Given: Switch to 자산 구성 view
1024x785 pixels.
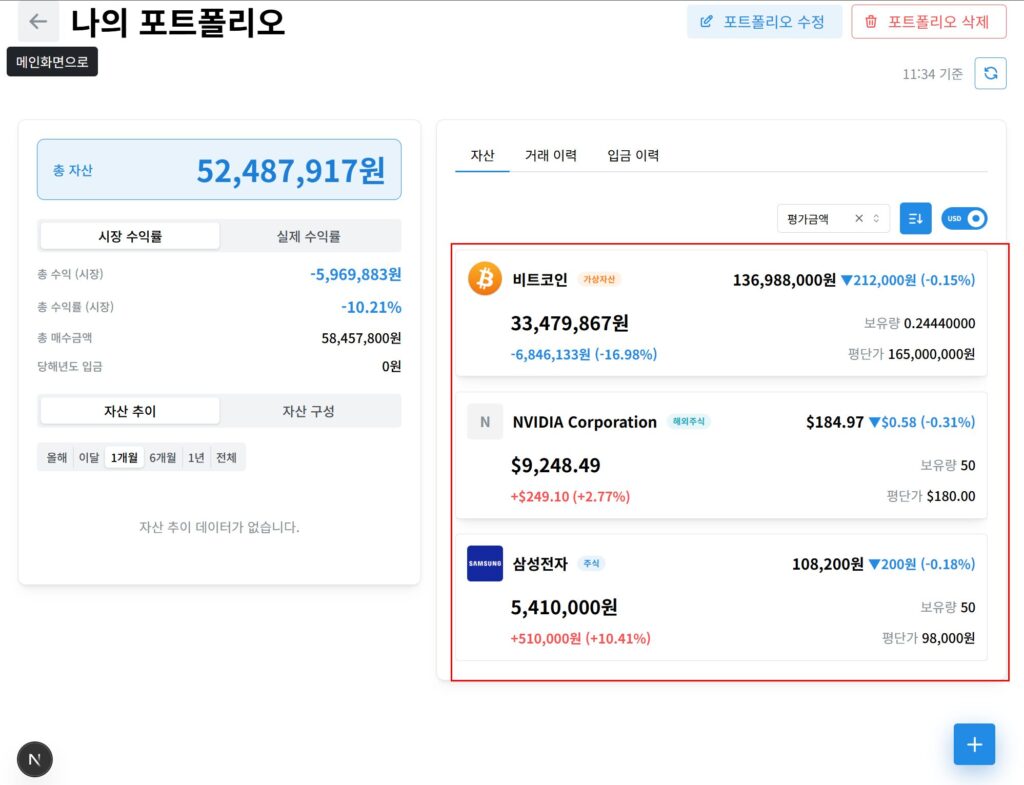Looking at the screenshot, I should point(309,411).
